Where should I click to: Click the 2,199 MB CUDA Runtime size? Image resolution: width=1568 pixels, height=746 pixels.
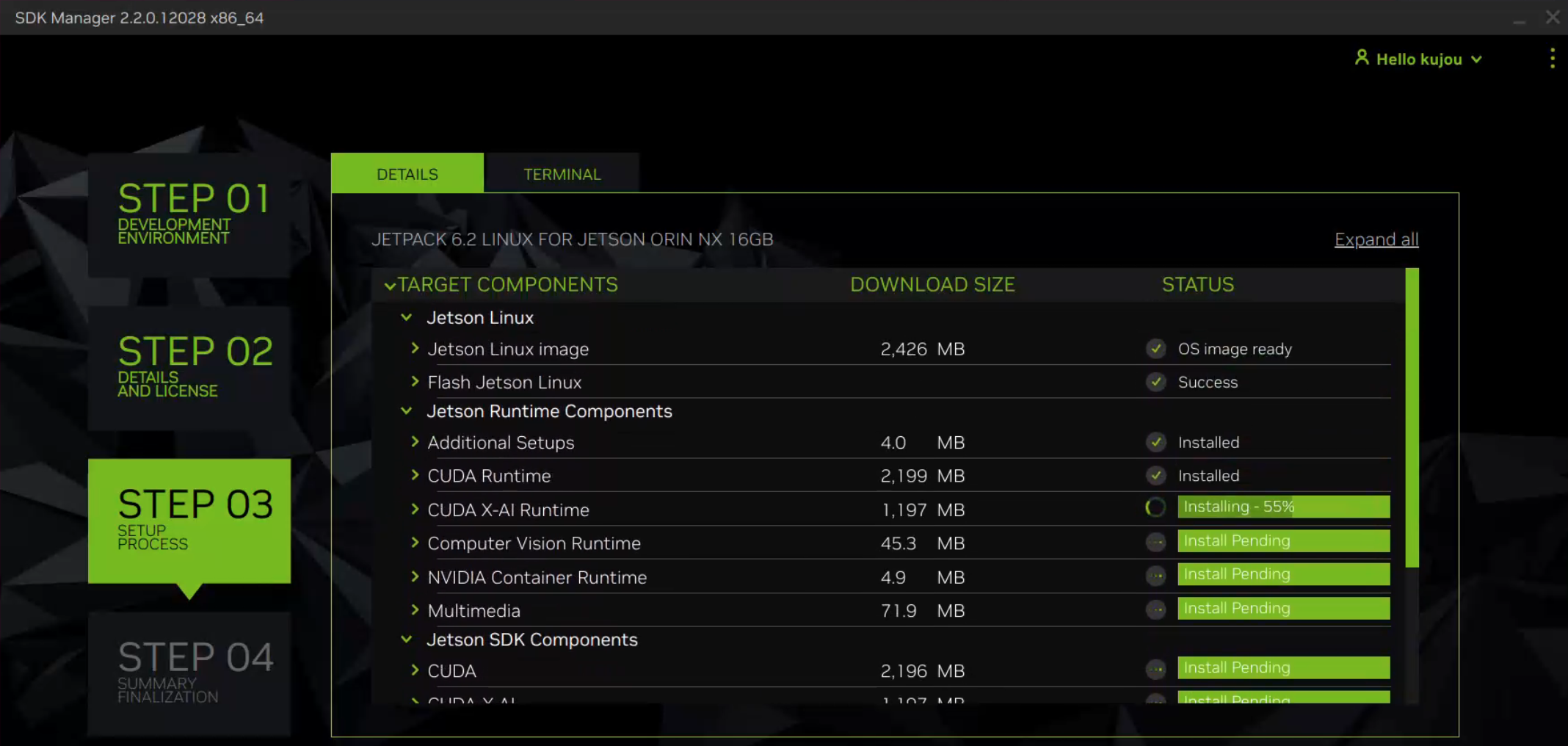923,476
